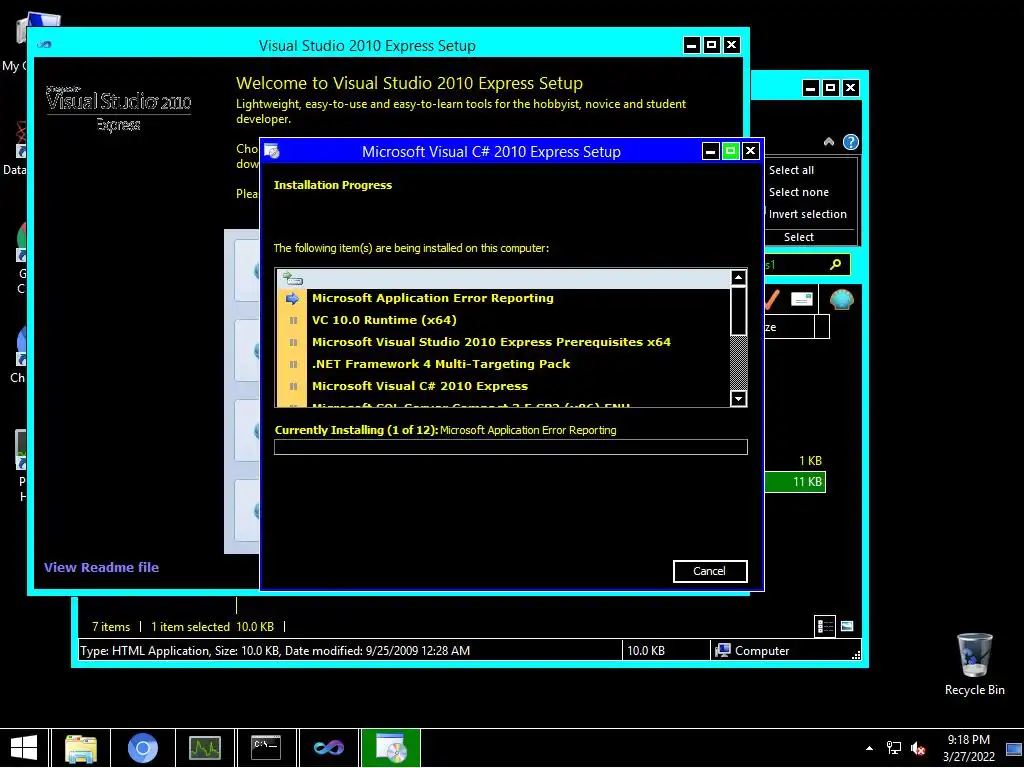
Task: Select Microsoft Application Error Reporting item
Action: coord(432,298)
